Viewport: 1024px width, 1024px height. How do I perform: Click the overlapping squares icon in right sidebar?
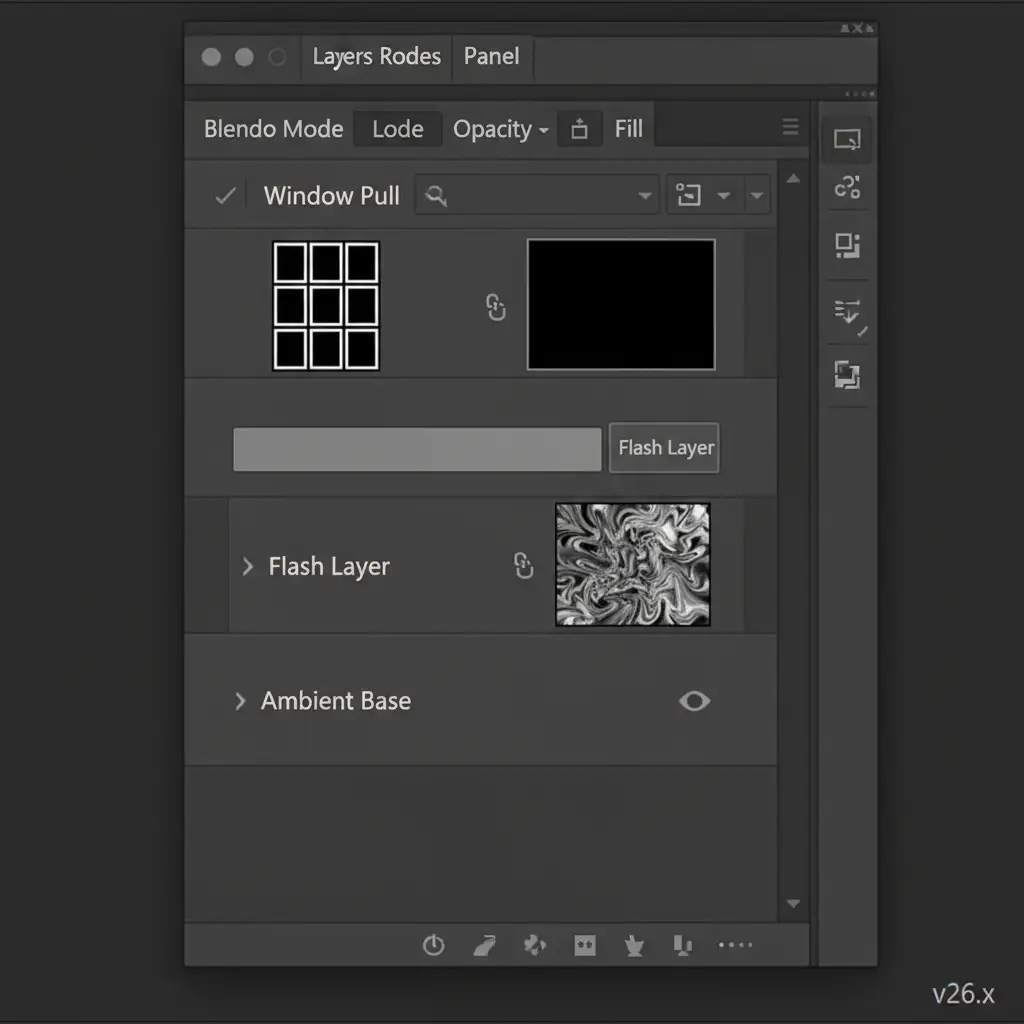coord(847,376)
